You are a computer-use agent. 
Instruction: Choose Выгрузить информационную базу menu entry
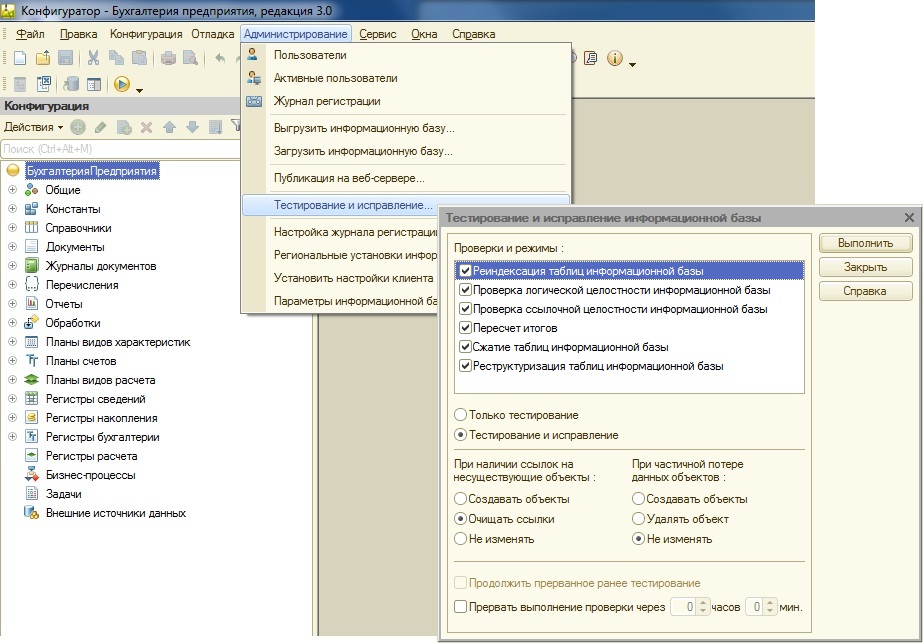click(405, 128)
